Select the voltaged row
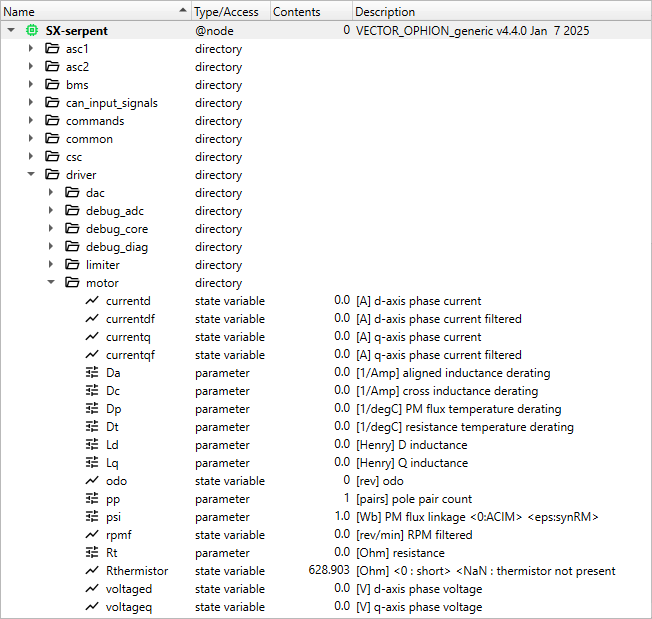This screenshot has width=652, height=619. pos(326,589)
